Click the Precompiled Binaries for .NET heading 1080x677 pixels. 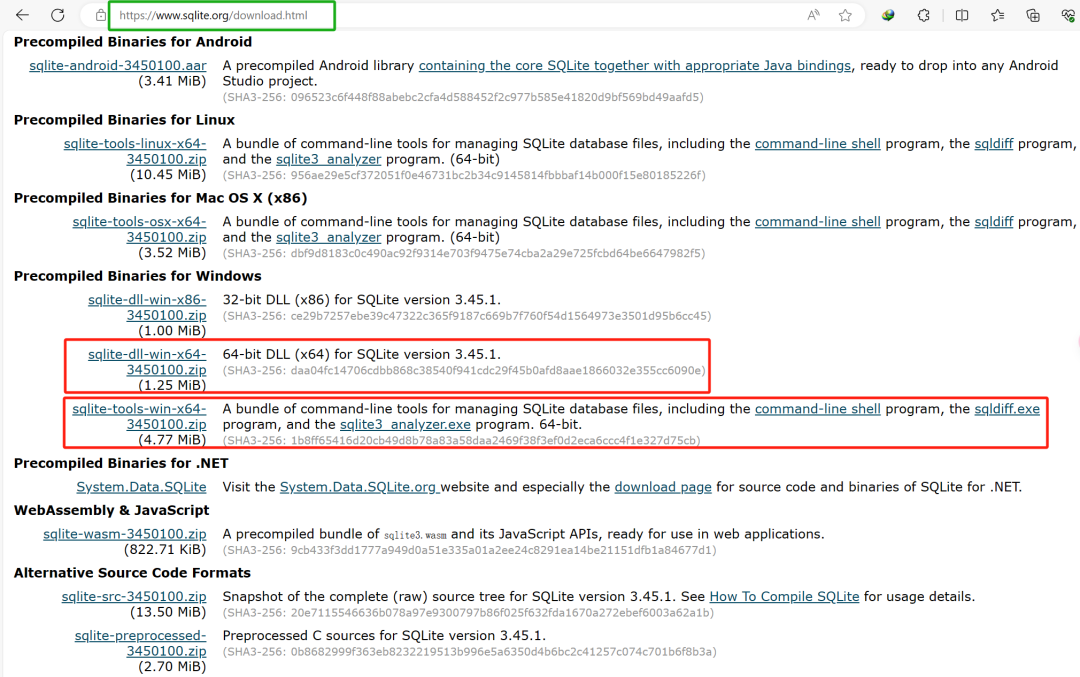121,464
